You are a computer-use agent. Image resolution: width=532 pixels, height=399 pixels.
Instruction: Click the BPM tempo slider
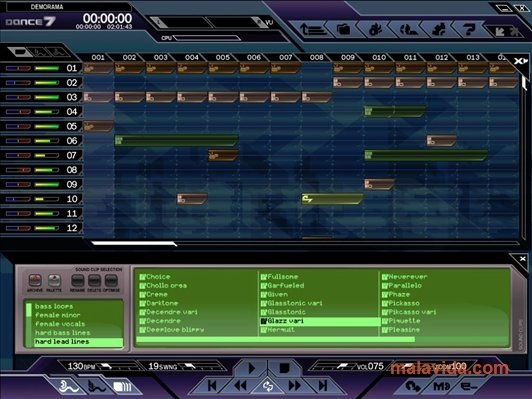coord(119,367)
